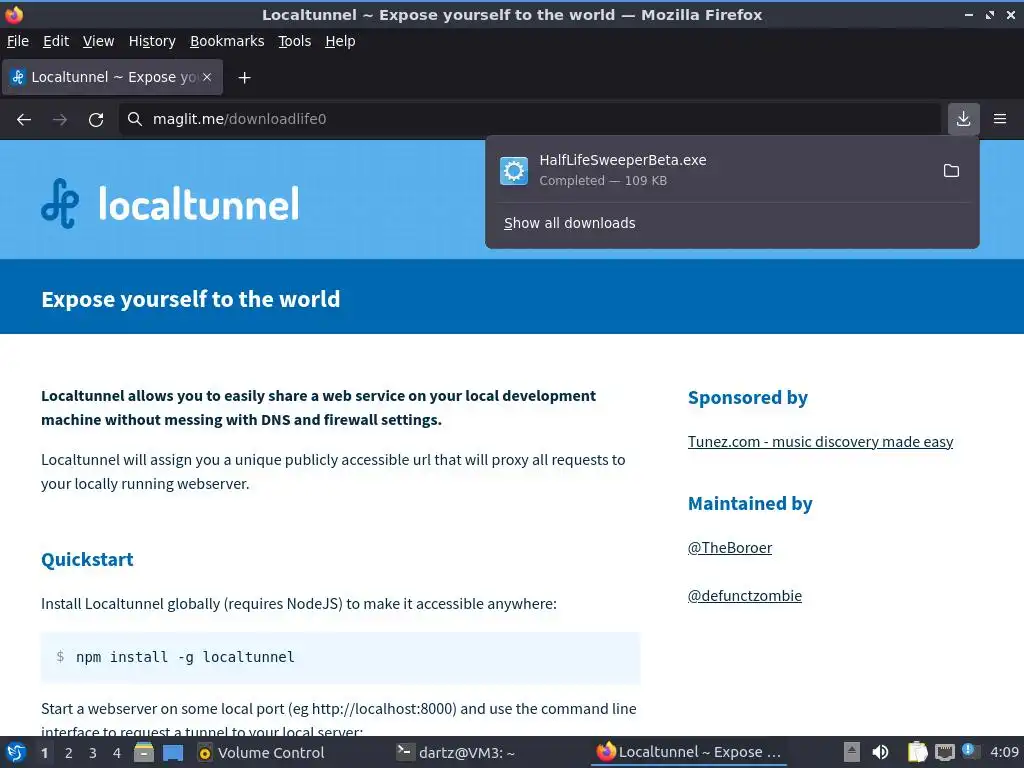Open the @defunctzombie maintainer link
The height and width of the screenshot is (768, 1024).
(744, 596)
